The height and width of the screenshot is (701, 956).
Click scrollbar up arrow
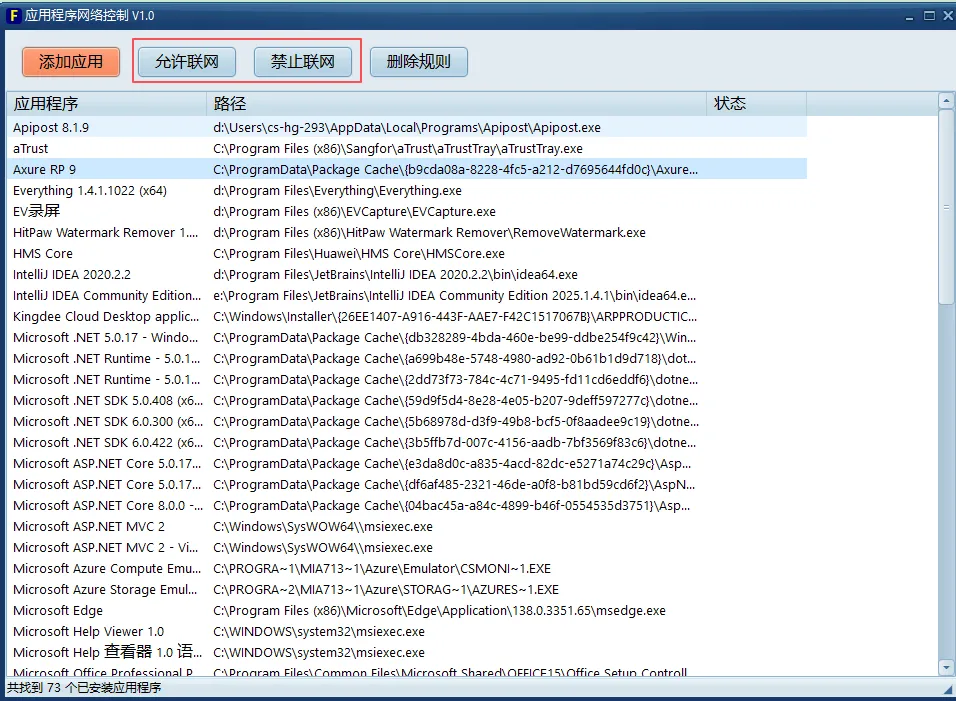click(946, 101)
